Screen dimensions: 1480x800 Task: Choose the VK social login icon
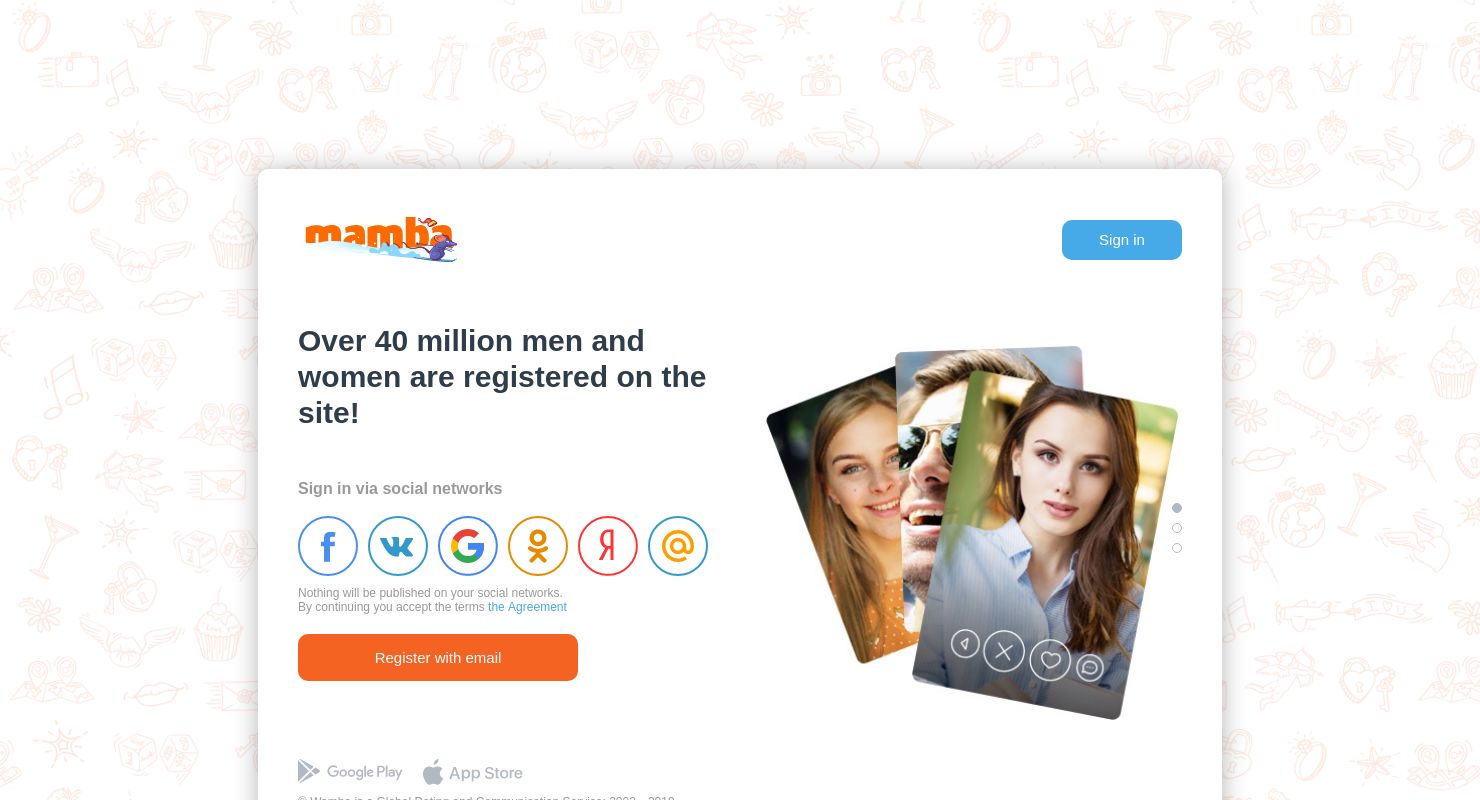click(398, 546)
